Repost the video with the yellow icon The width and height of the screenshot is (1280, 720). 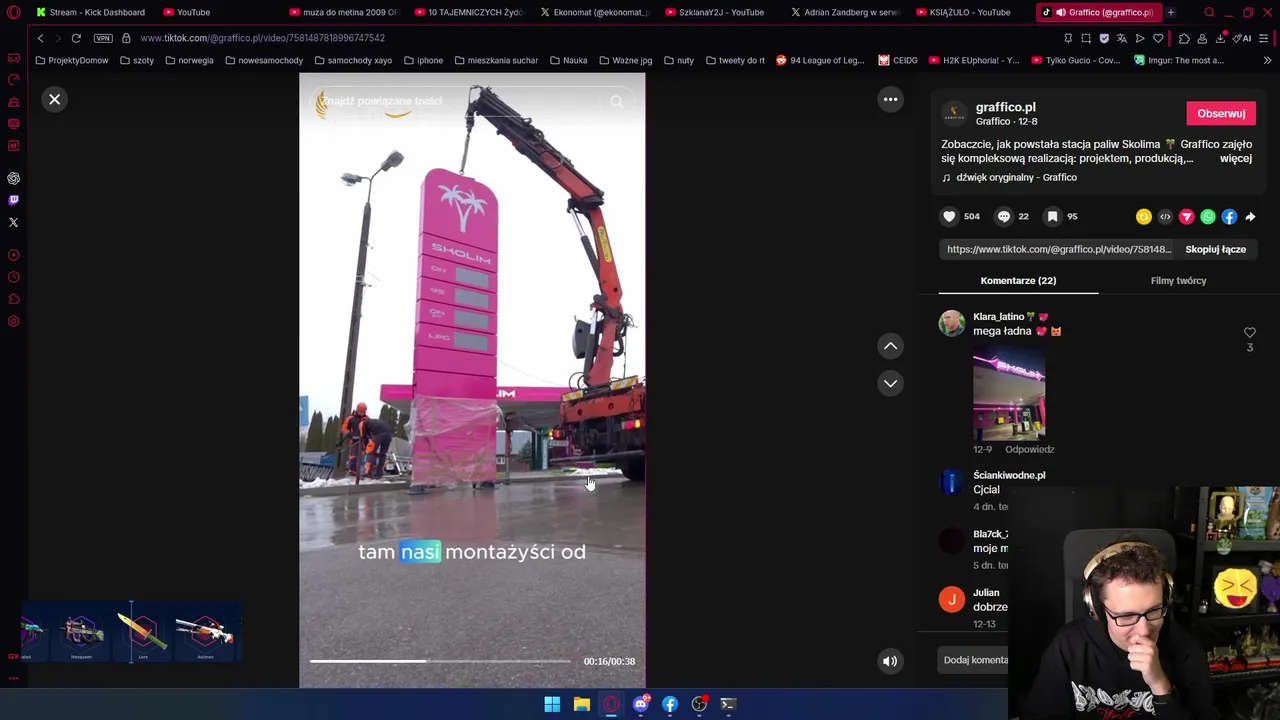1144,216
